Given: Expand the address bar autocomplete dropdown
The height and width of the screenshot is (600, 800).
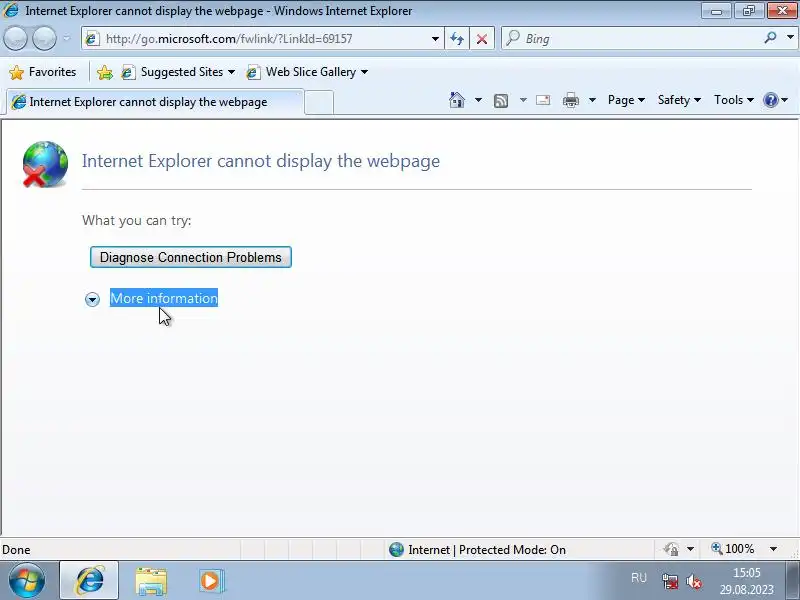Looking at the screenshot, I should click(435, 39).
